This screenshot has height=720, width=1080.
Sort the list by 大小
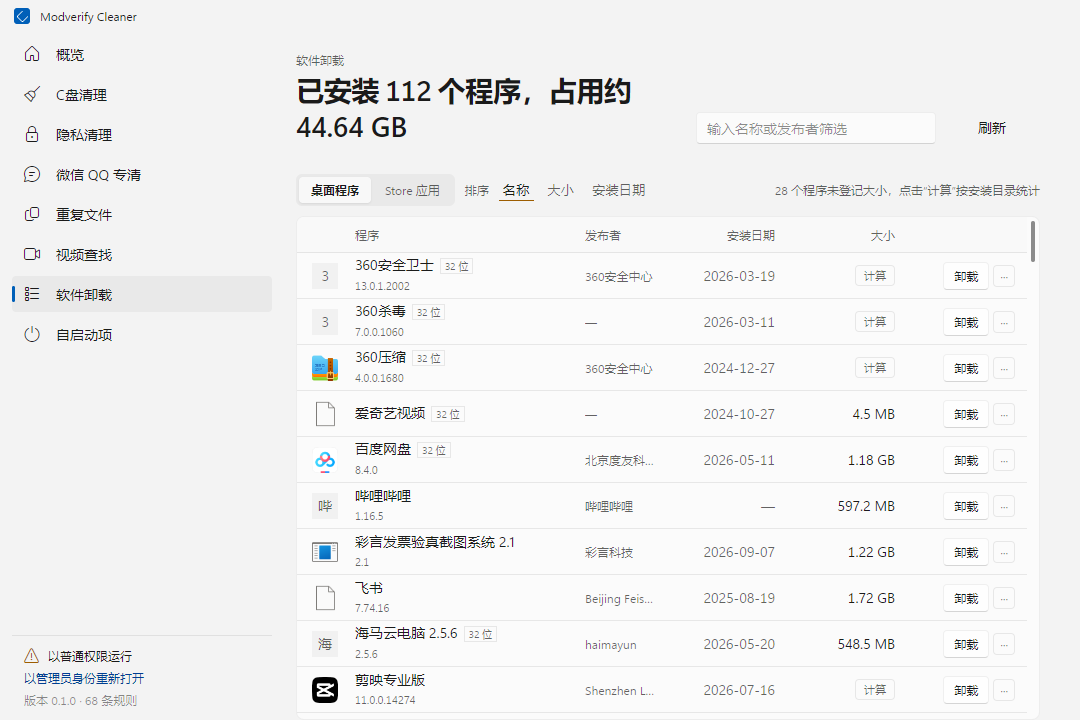click(x=560, y=190)
